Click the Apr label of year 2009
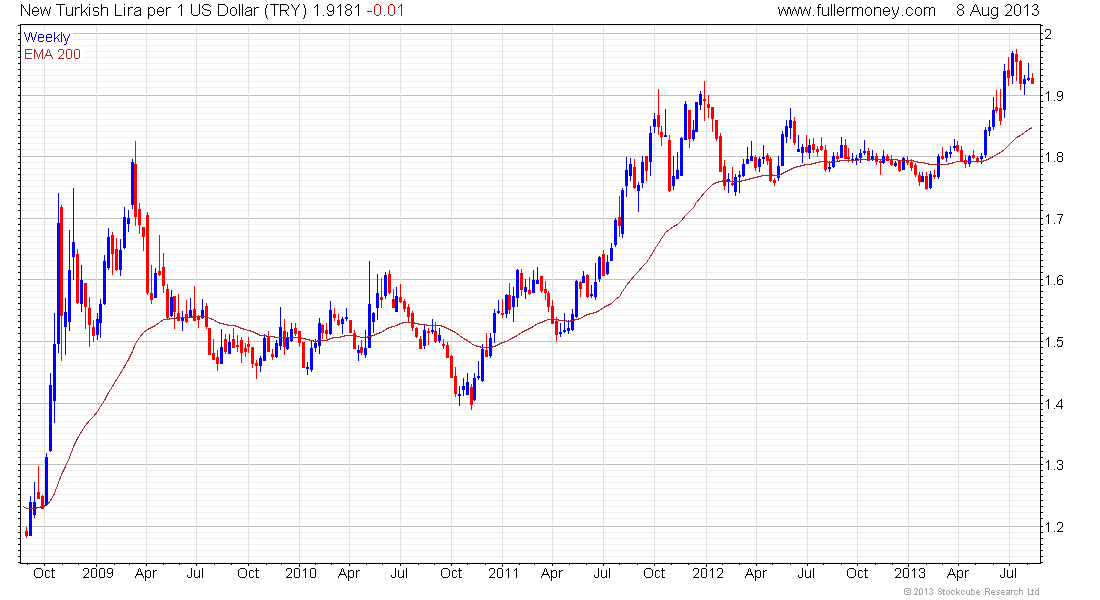 (x=146, y=573)
